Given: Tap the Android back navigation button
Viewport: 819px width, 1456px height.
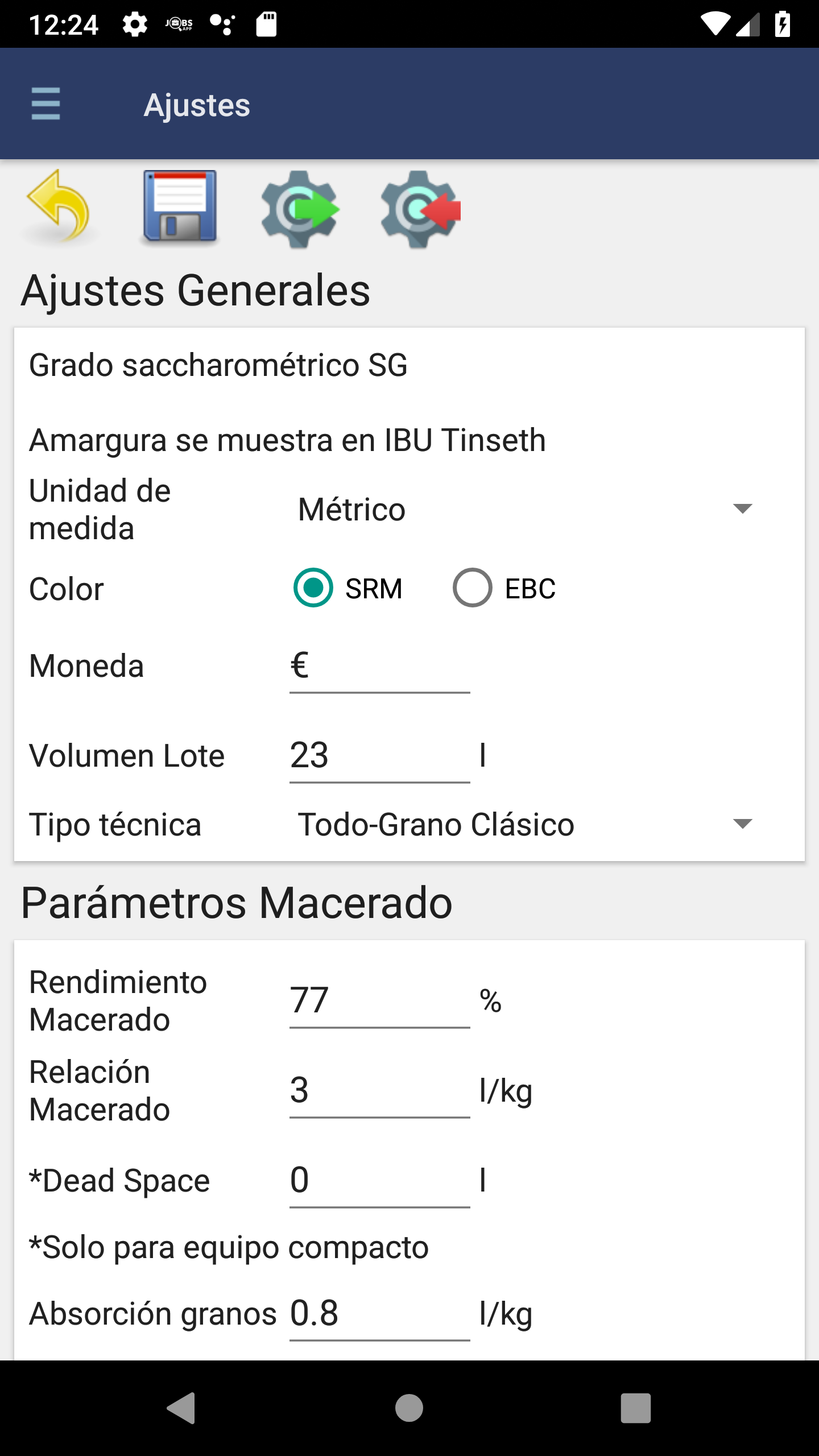Looking at the screenshot, I should pos(182,1408).
